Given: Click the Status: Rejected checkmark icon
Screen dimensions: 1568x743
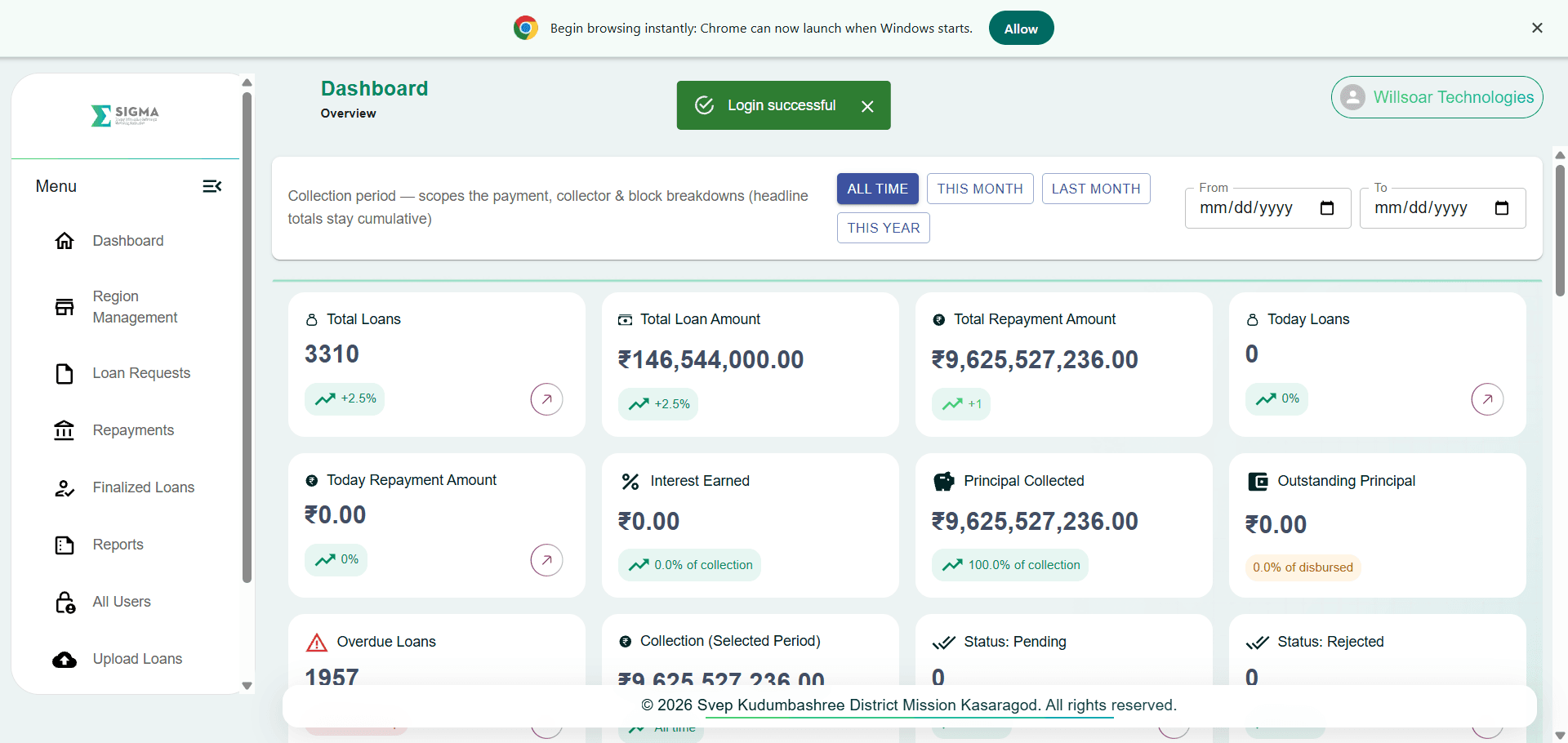Looking at the screenshot, I should point(1257,643).
